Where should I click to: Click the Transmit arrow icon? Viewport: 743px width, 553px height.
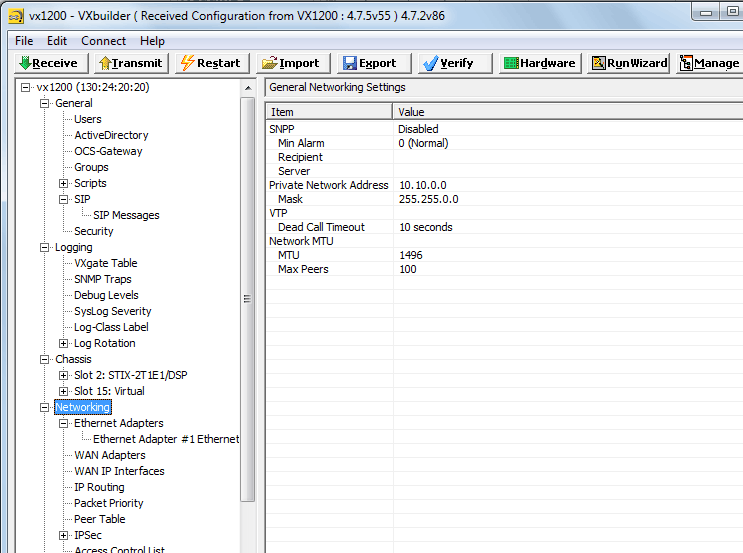[x=105, y=63]
